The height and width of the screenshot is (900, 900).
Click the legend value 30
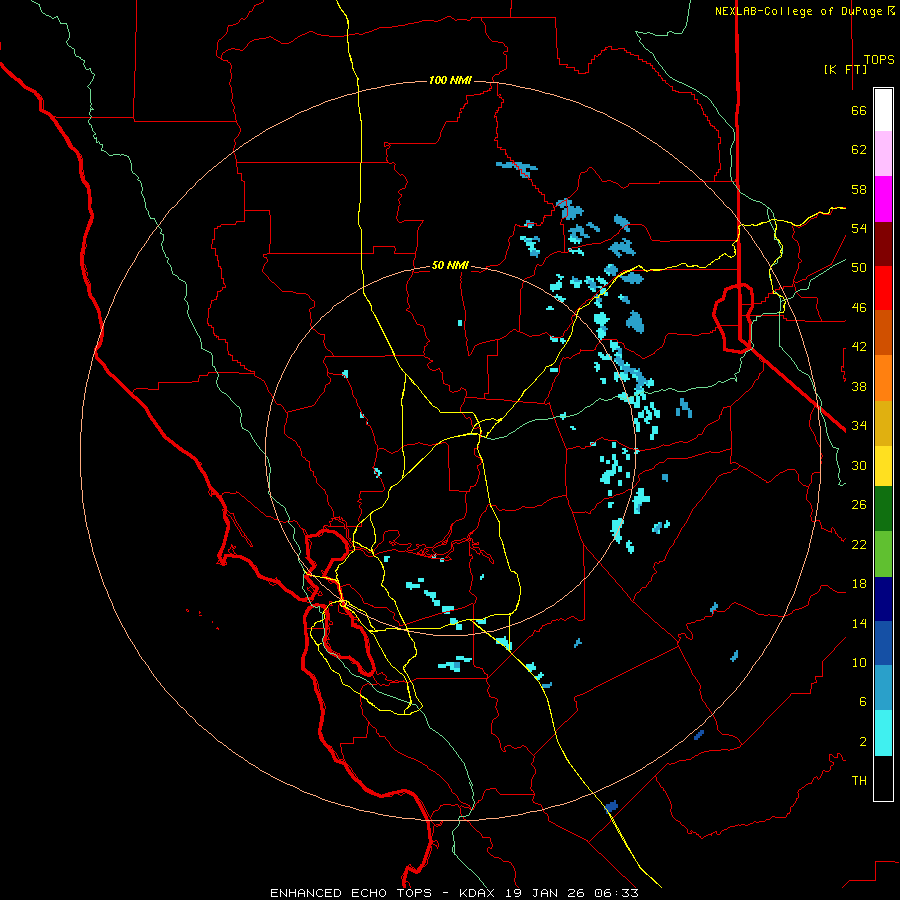click(859, 465)
